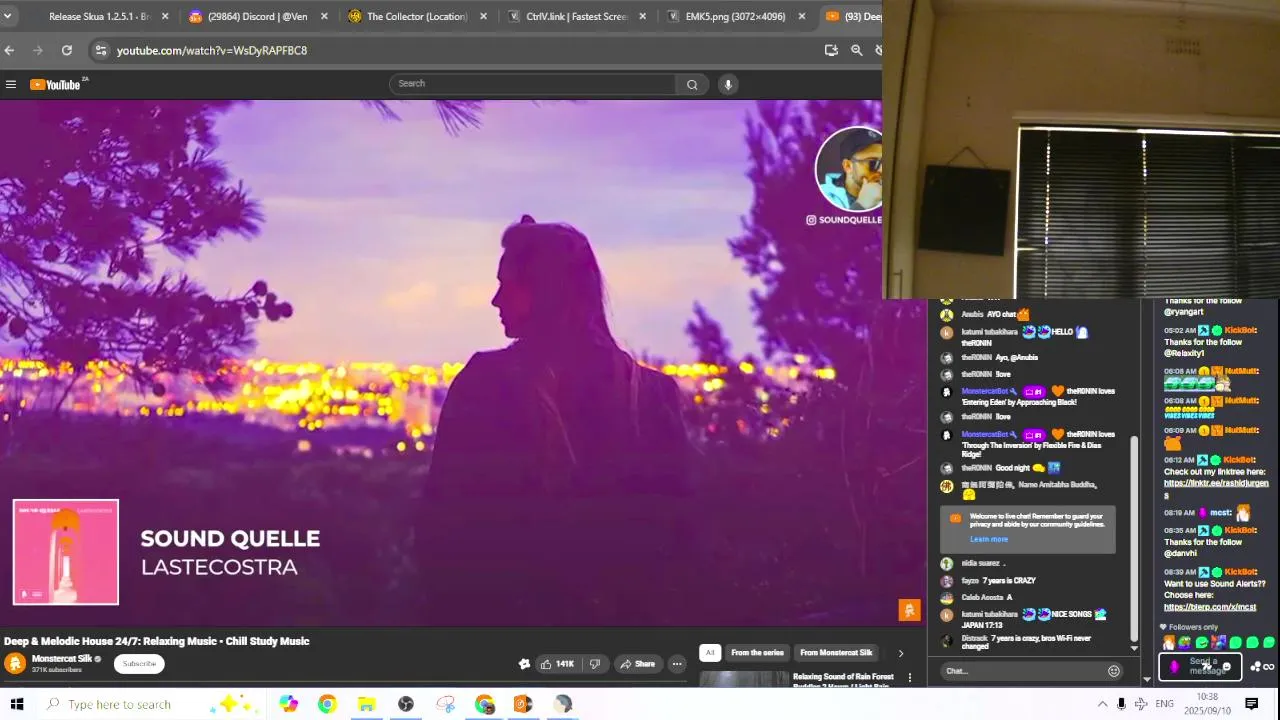
Task: Open File Explorer from the taskbar
Action: (x=366, y=704)
